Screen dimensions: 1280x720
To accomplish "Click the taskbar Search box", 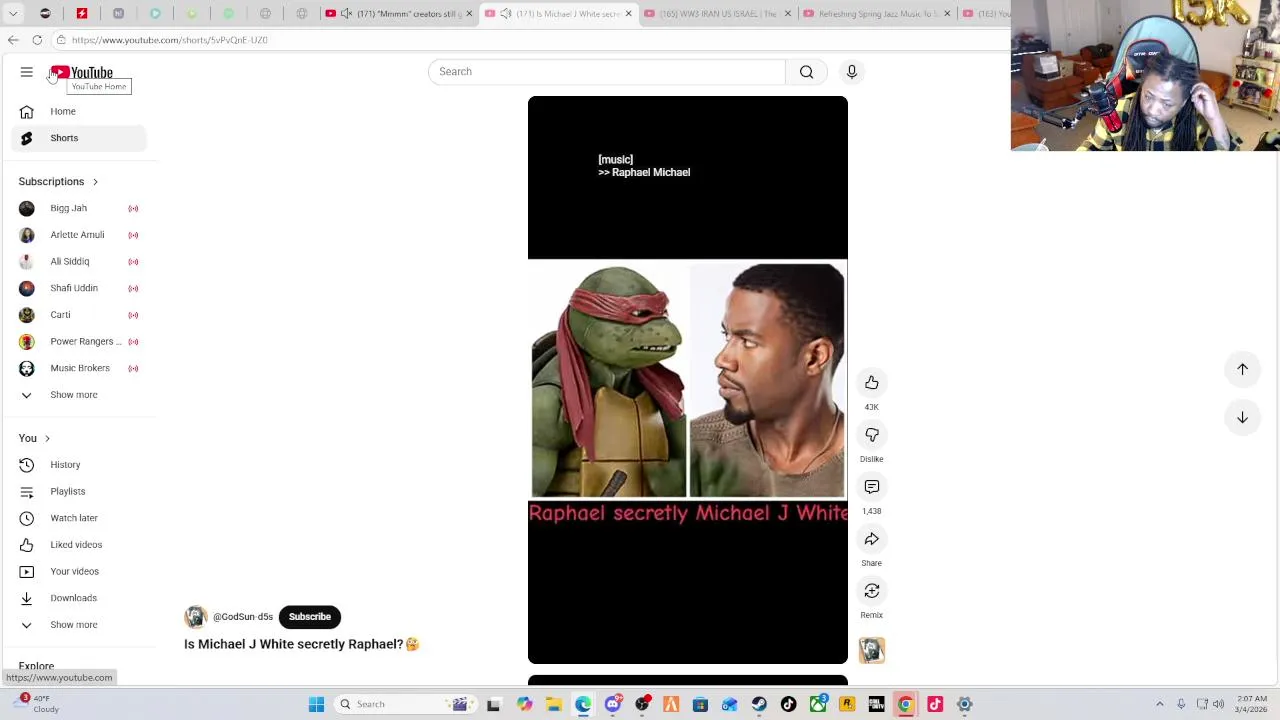I will (405, 704).
